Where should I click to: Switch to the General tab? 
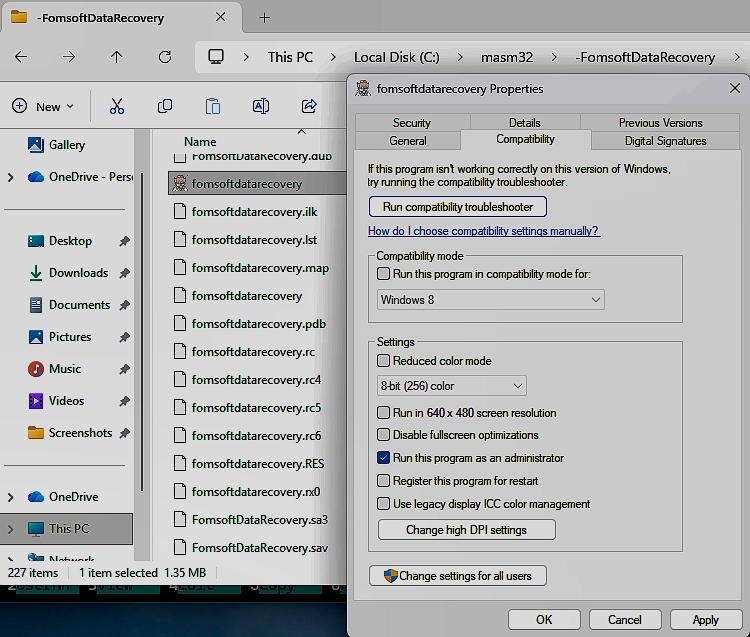pos(408,141)
